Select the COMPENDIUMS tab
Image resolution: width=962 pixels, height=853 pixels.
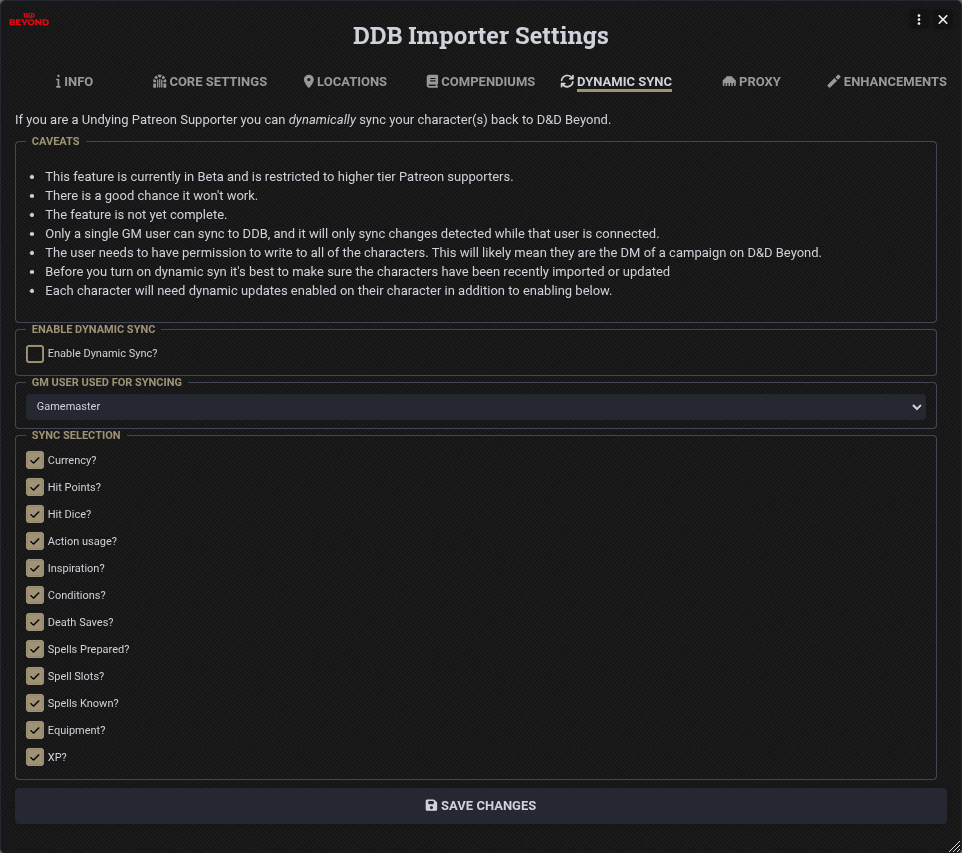click(481, 82)
